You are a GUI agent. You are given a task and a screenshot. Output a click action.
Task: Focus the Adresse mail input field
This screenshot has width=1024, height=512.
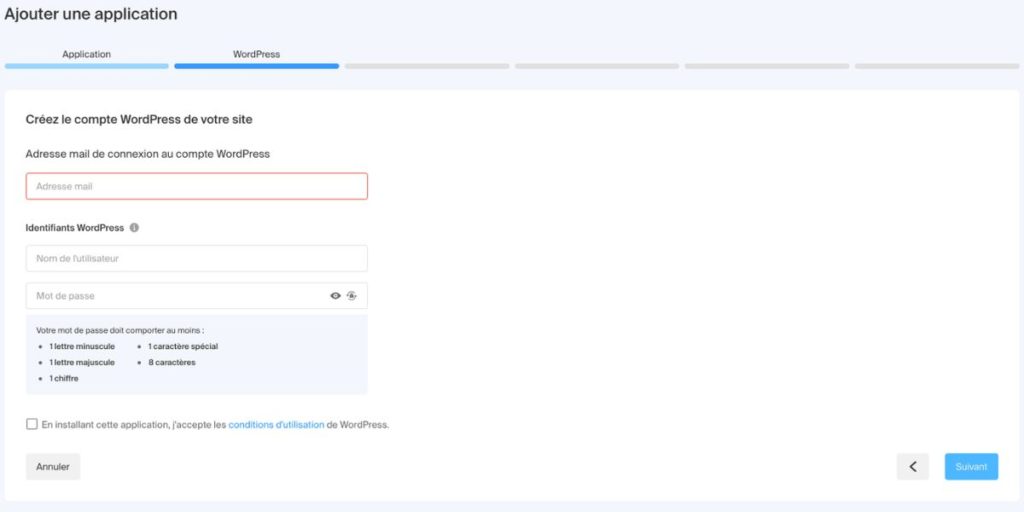click(197, 186)
